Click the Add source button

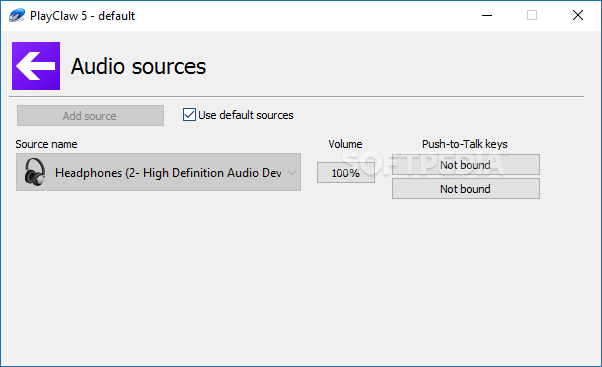tap(90, 116)
